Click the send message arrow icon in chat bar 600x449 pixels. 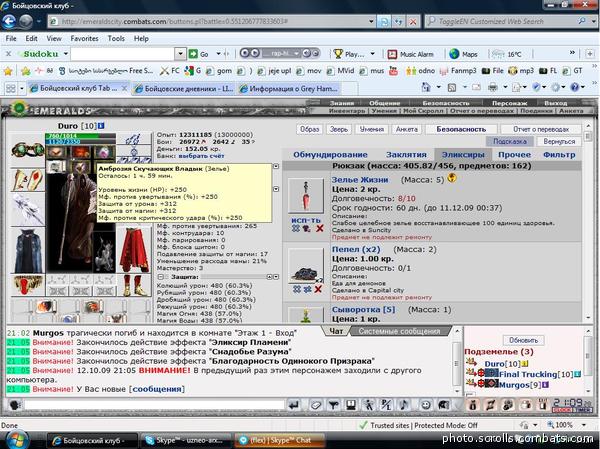[x=294, y=405]
